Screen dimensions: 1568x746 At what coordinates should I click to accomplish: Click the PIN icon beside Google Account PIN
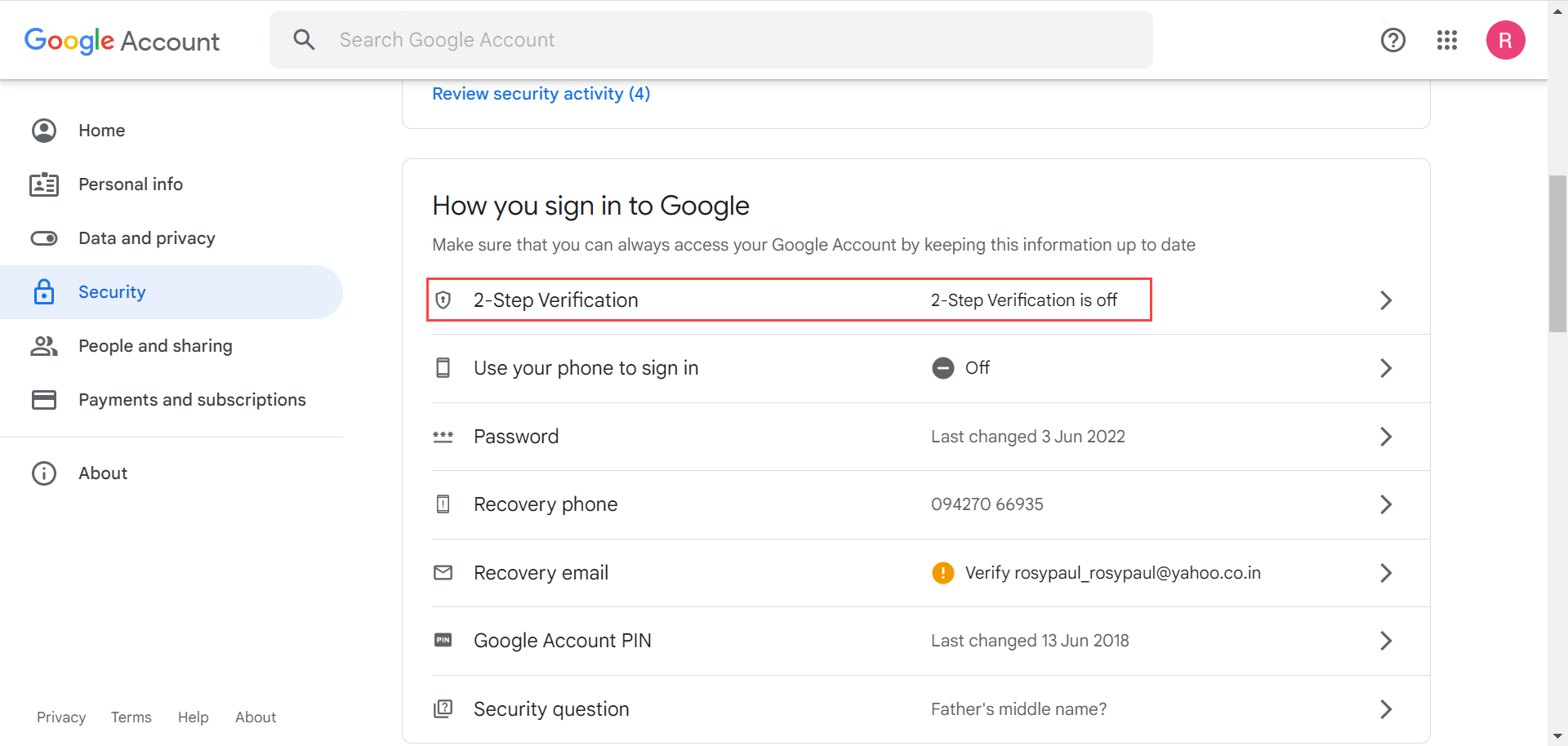coord(443,641)
